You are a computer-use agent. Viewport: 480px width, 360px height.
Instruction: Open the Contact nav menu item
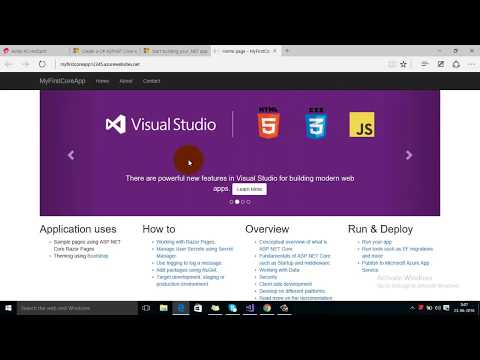coord(151,81)
